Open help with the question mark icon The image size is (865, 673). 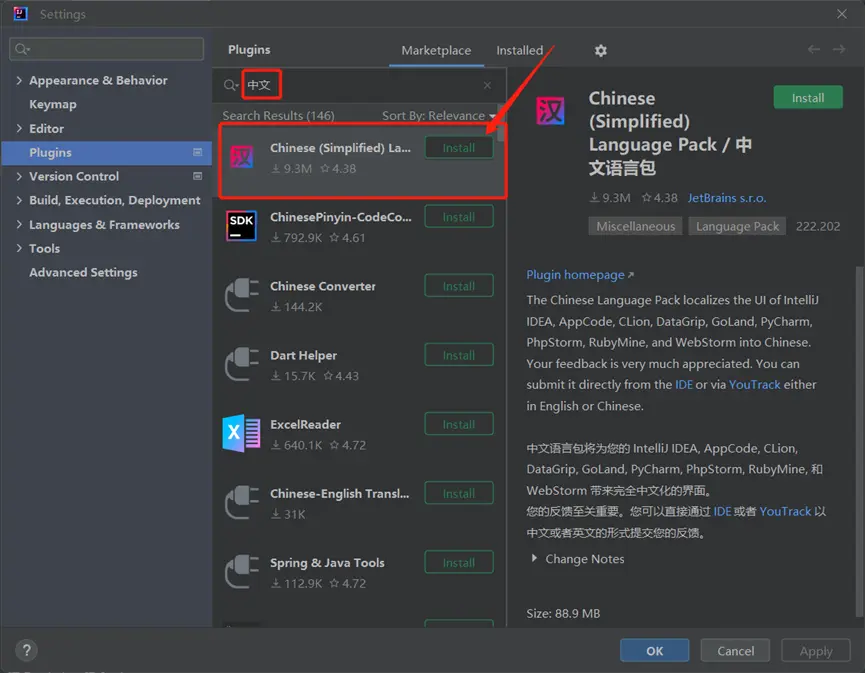click(x=26, y=650)
